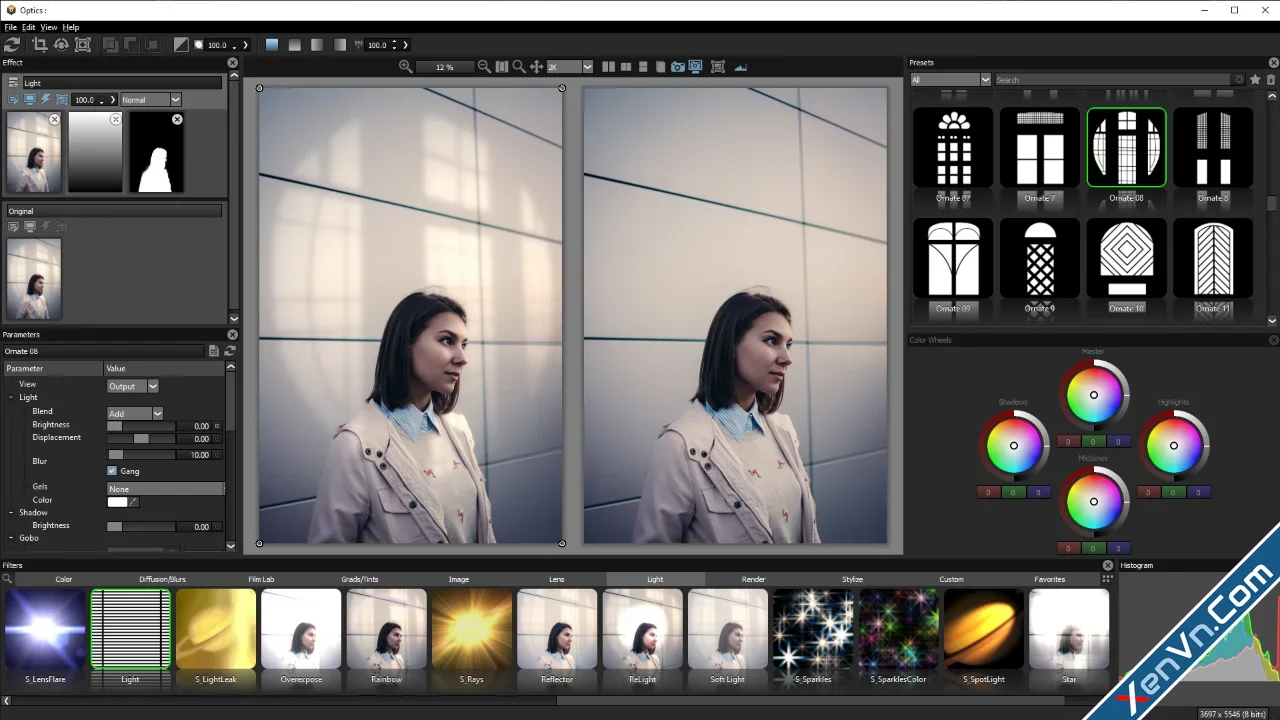Click the Original layer thumbnail
This screenshot has height=720, width=1280.
click(34, 279)
